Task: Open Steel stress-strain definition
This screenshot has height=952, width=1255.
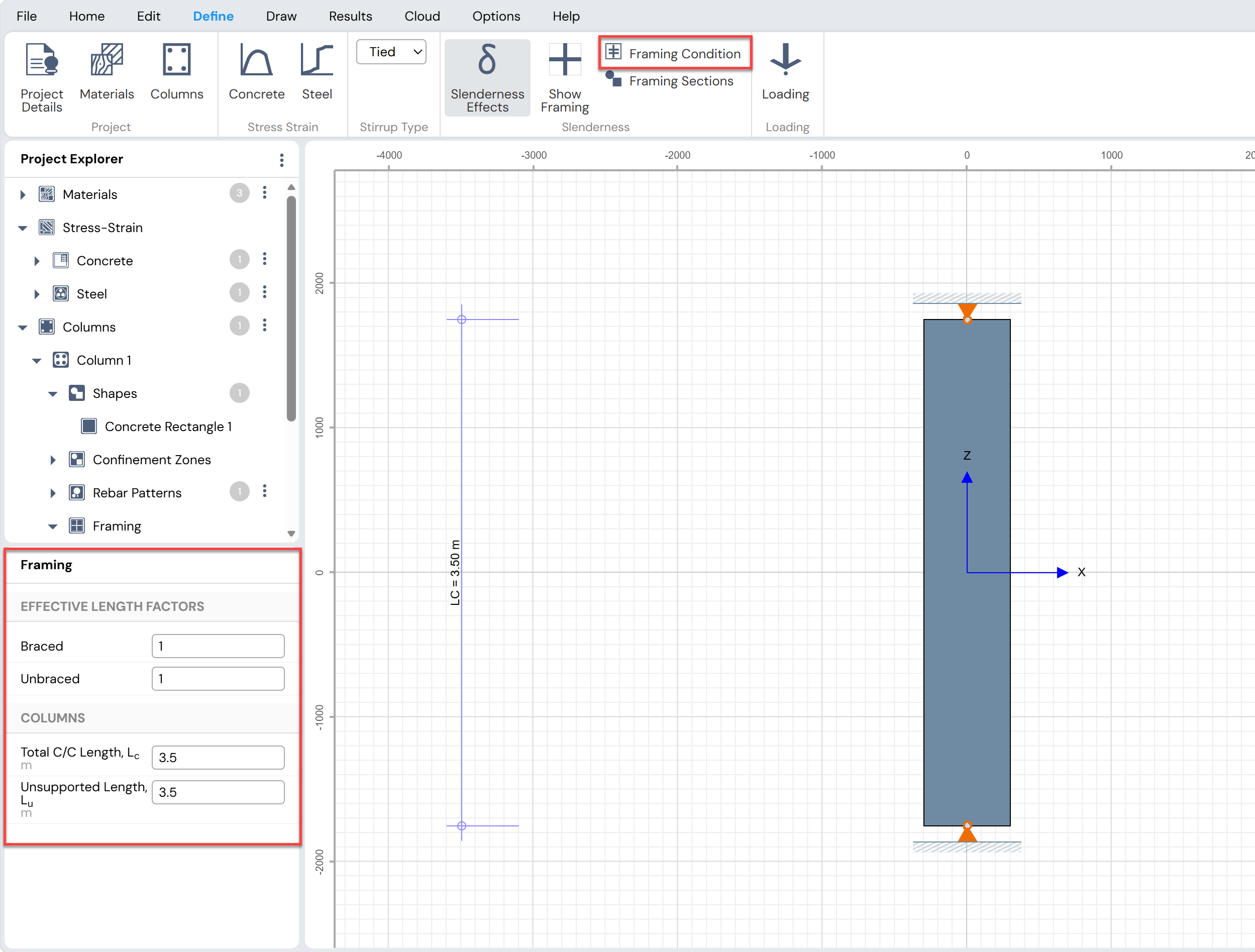Action: (317, 71)
